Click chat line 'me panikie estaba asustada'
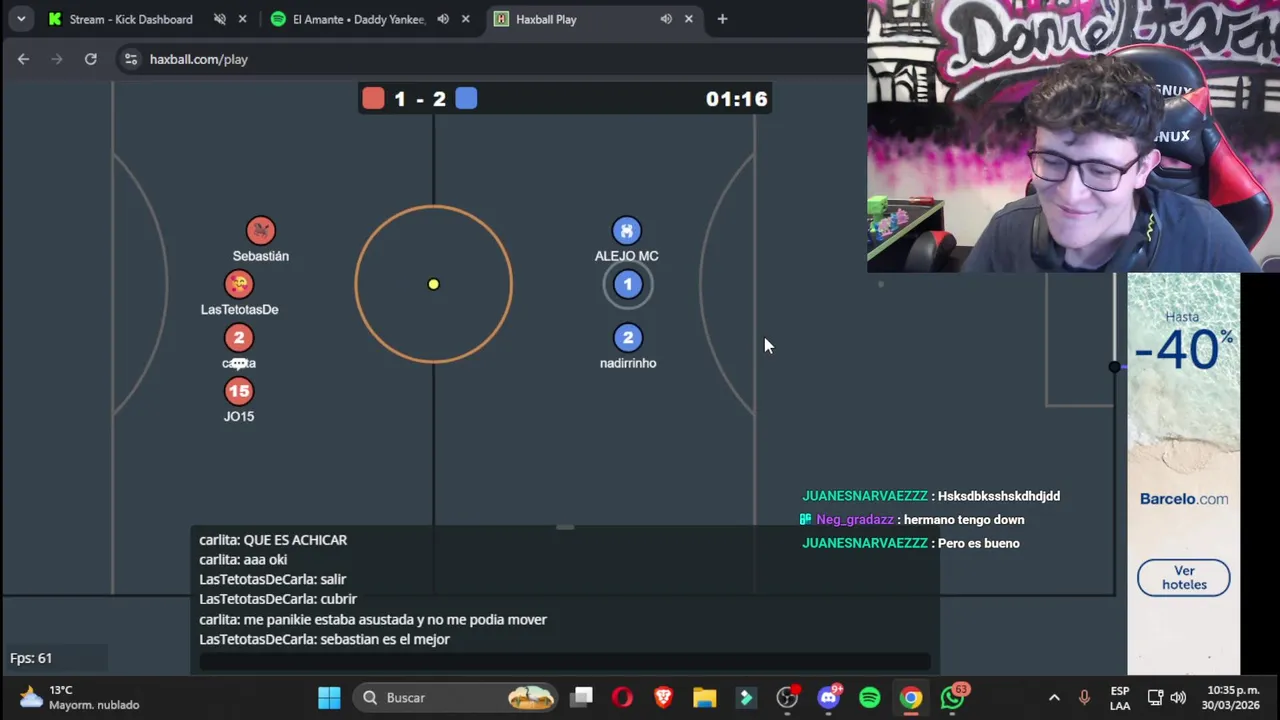Screen dimensions: 1280x720 (x=373, y=620)
